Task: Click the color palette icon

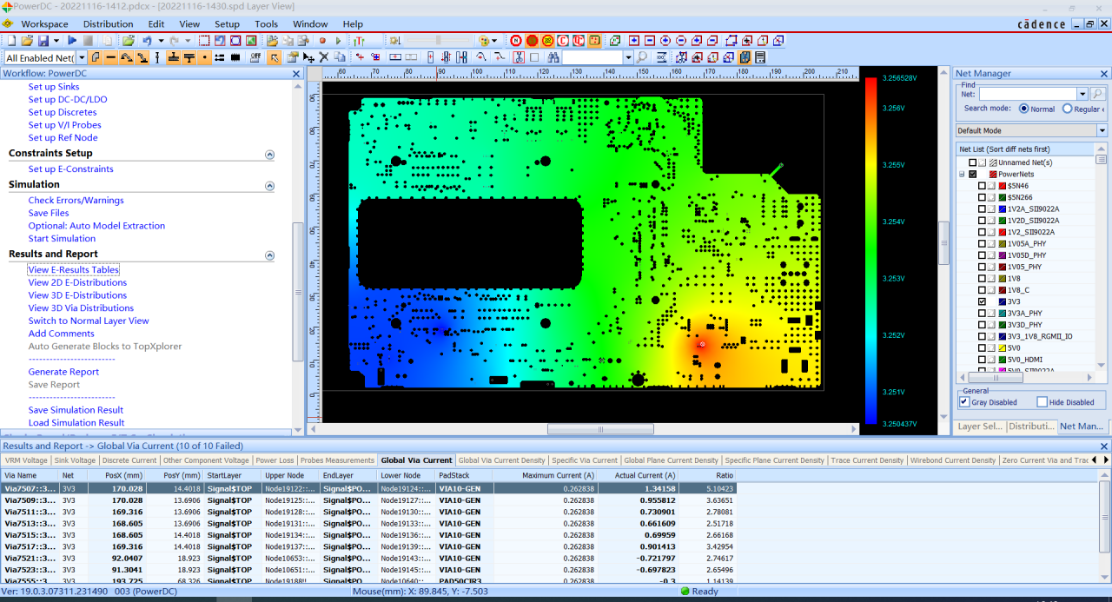Action: coord(484,40)
